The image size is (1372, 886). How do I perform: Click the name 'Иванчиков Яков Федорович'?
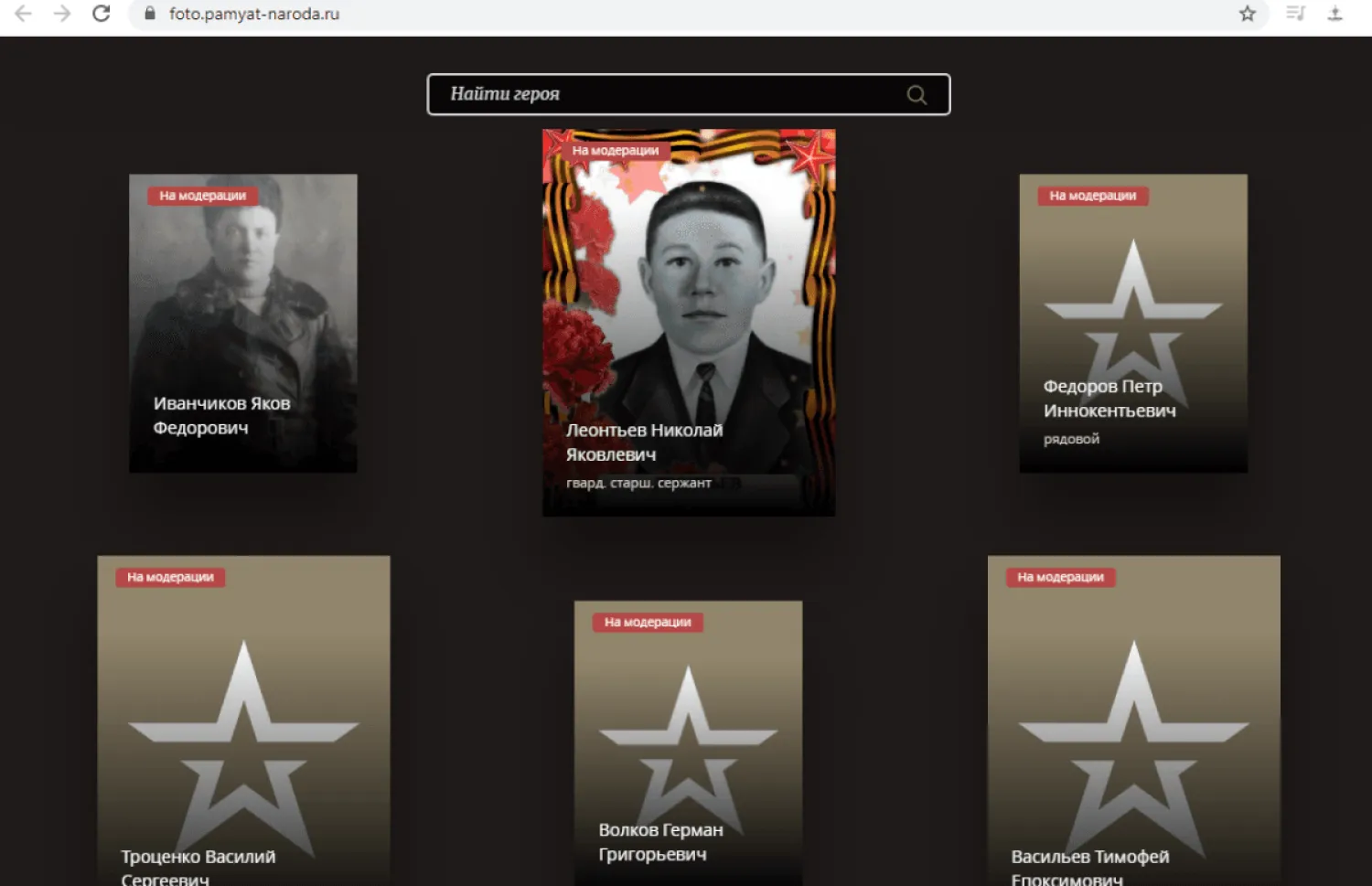221,416
